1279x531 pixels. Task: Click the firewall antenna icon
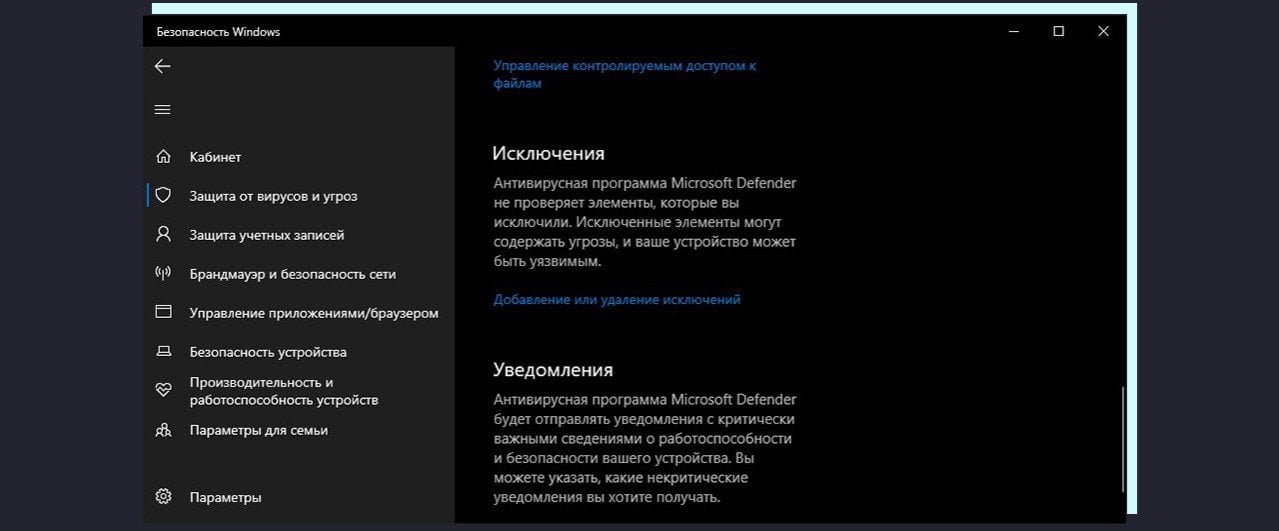[163, 274]
